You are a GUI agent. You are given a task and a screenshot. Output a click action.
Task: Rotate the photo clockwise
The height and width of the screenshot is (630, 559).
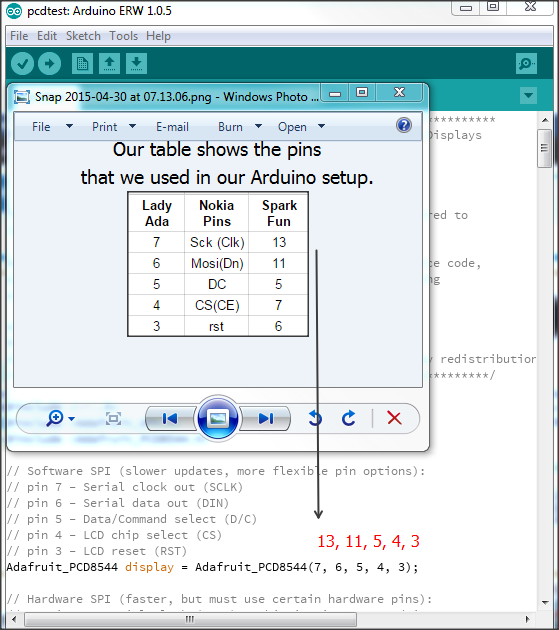(348, 418)
